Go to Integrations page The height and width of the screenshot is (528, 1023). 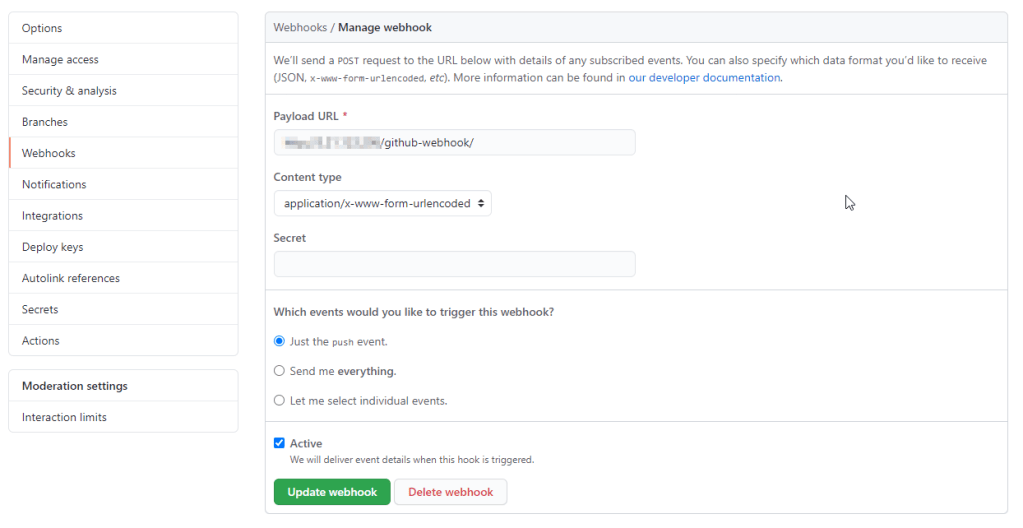(52, 216)
